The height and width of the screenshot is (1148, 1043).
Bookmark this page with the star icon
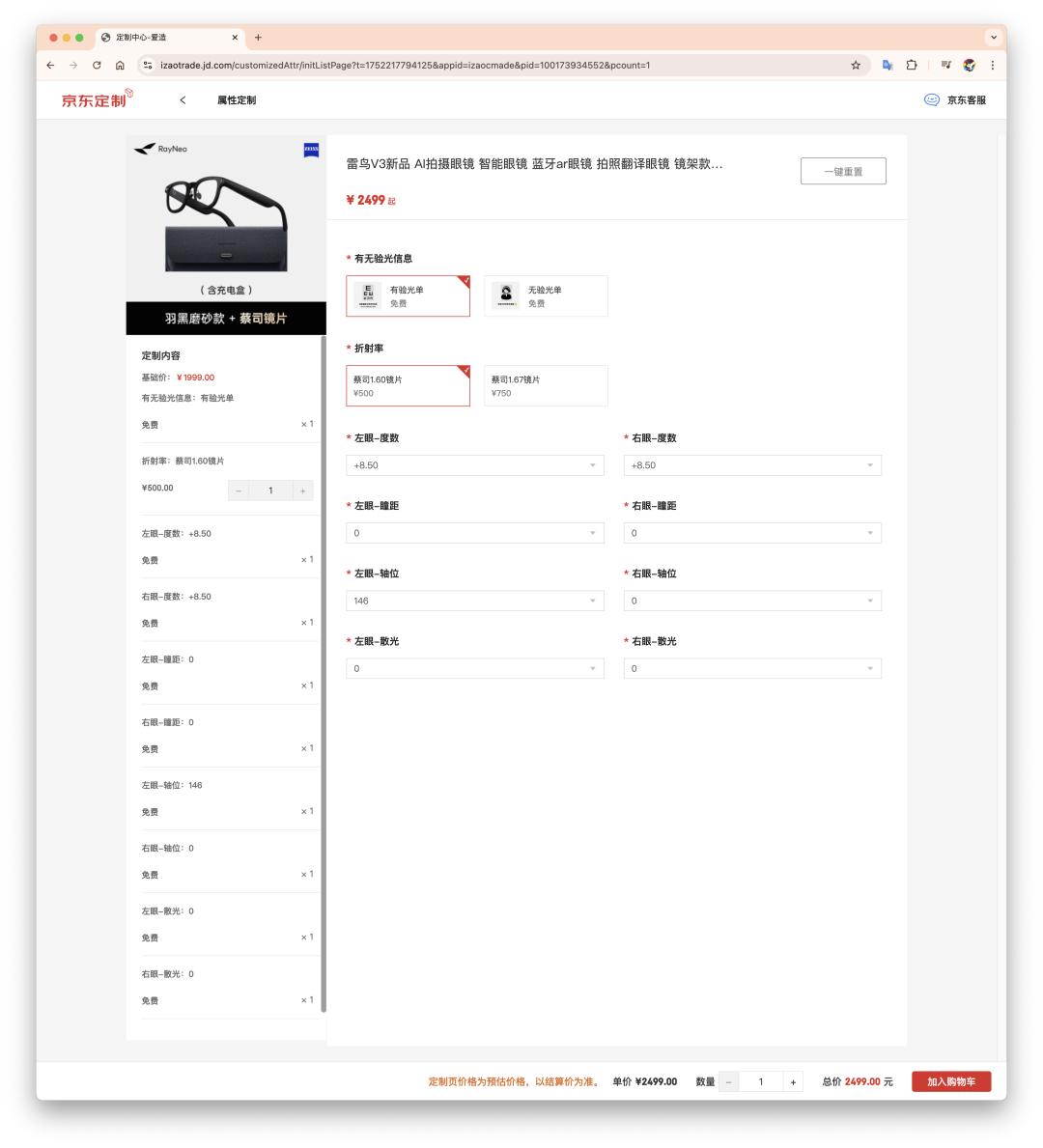[x=856, y=65]
